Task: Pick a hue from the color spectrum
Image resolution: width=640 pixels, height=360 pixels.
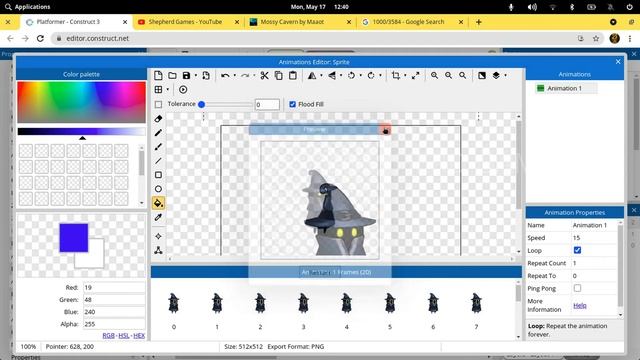Action: 81,102
